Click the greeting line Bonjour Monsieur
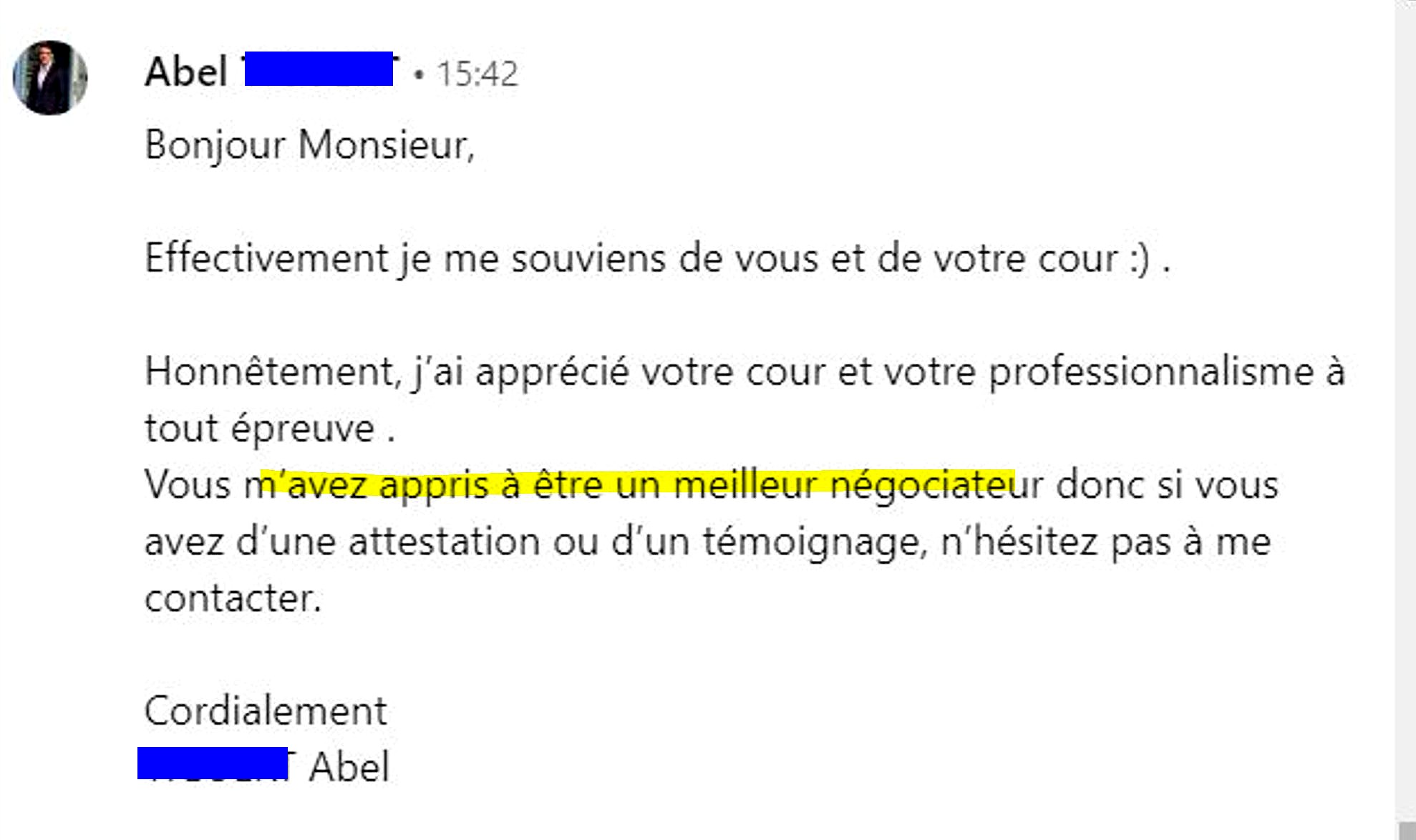1416x840 pixels. (x=309, y=145)
